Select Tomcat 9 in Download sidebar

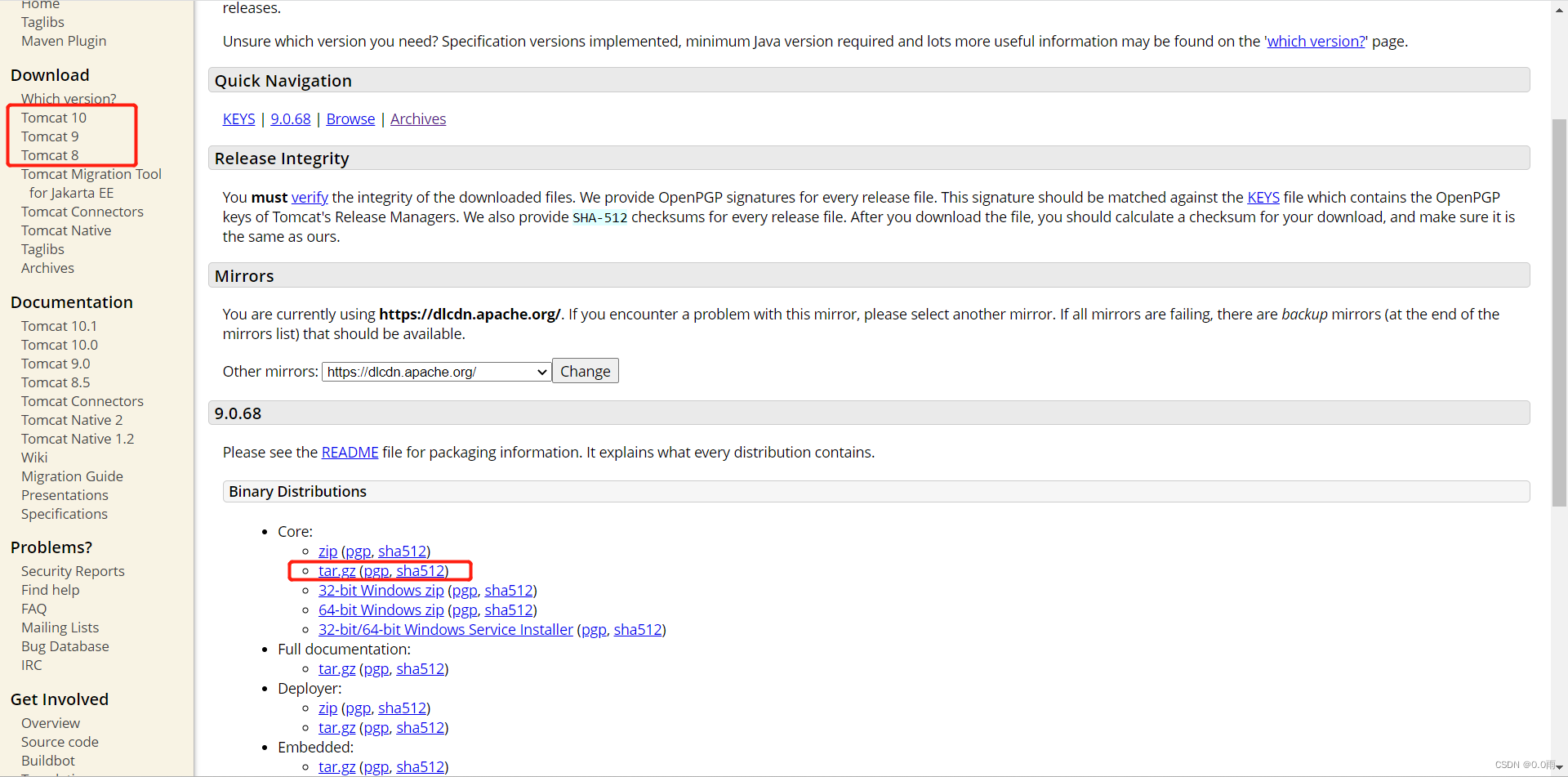click(x=50, y=136)
